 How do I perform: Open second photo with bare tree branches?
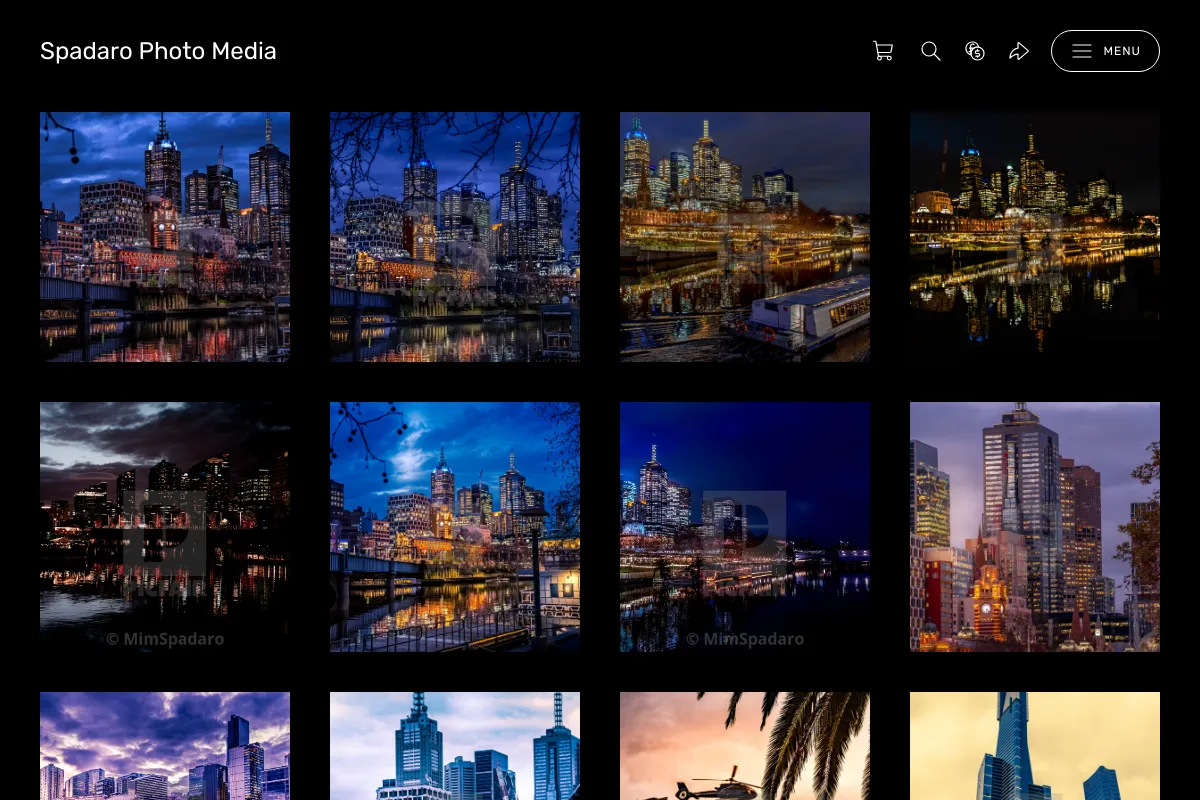tap(455, 237)
